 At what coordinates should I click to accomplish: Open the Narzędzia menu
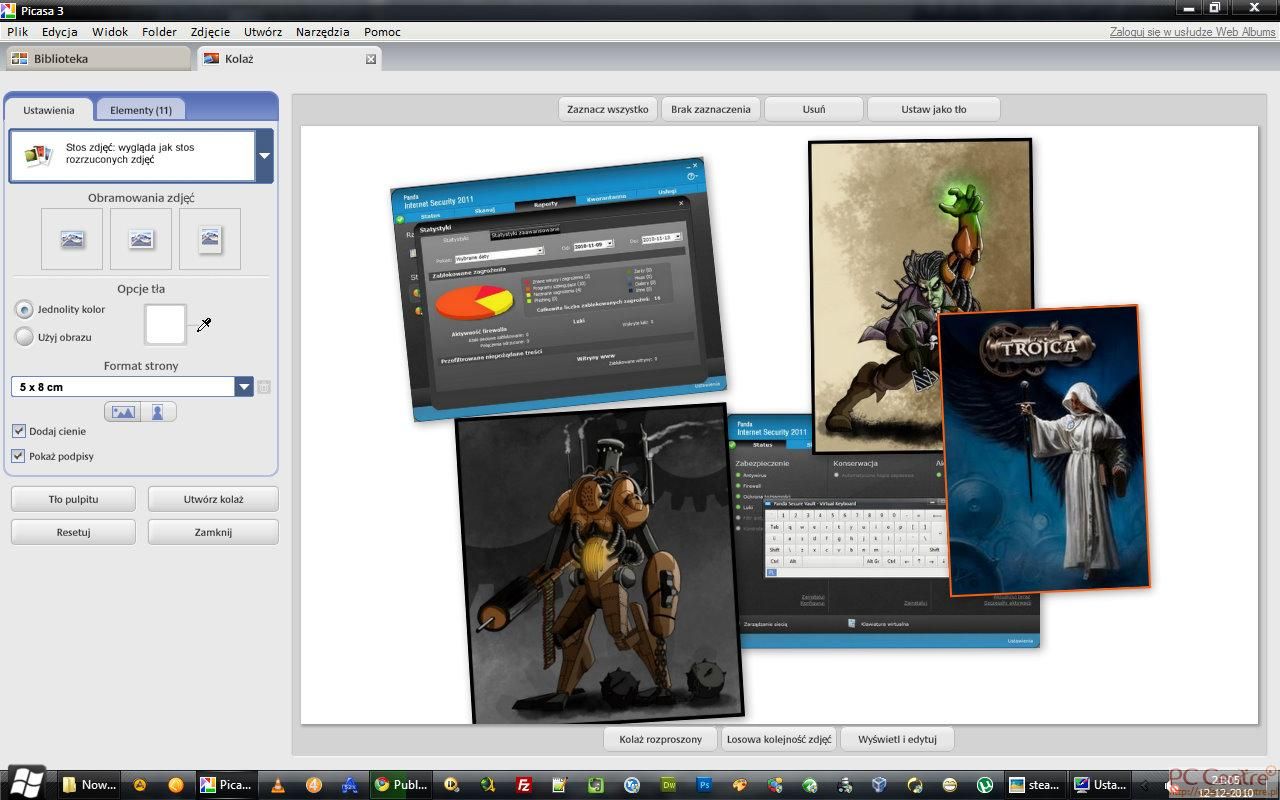[322, 32]
